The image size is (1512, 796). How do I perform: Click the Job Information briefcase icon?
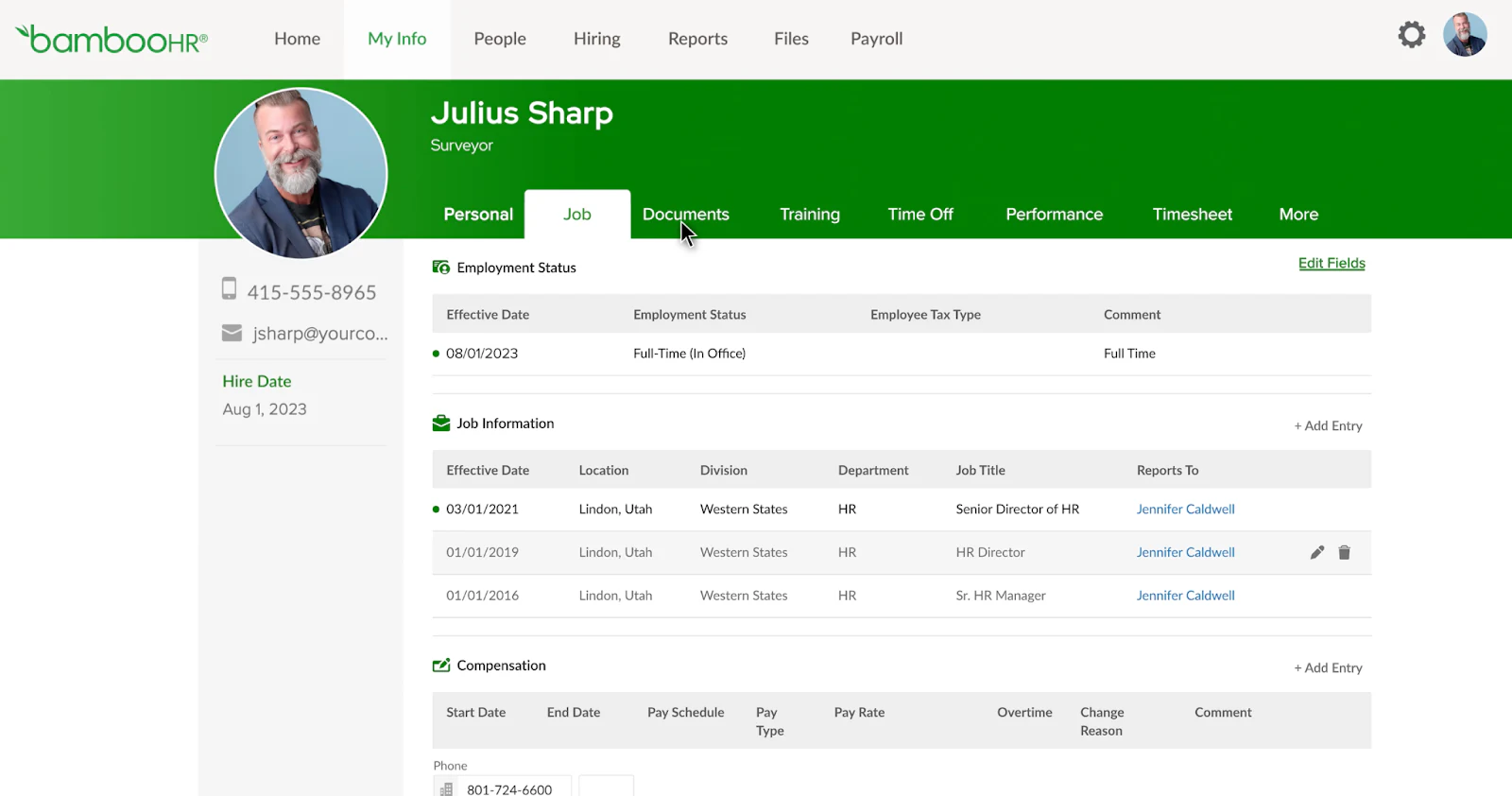(x=441, y=424)
